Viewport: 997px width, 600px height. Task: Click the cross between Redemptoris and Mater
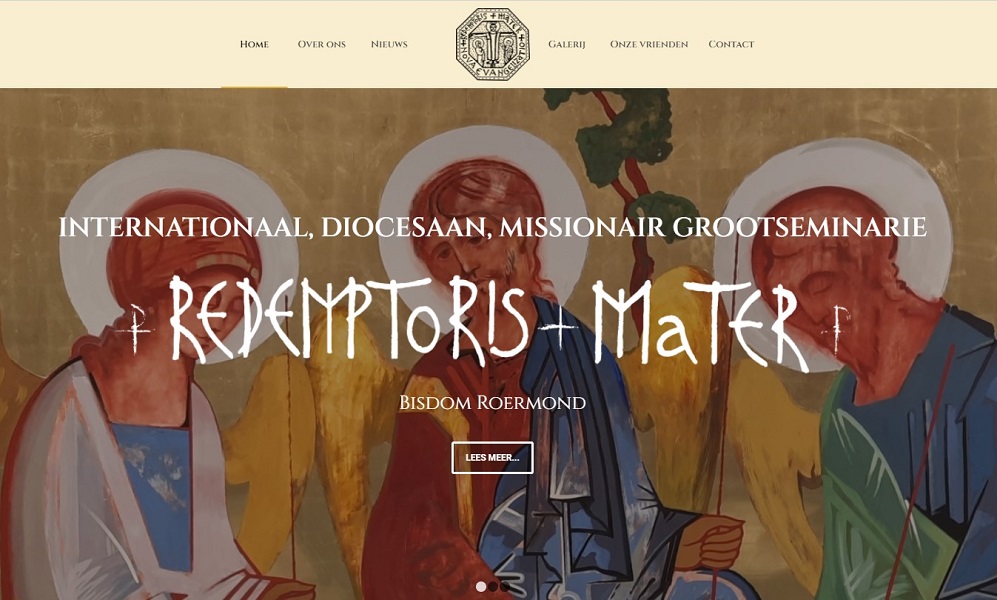coord(558,327)
